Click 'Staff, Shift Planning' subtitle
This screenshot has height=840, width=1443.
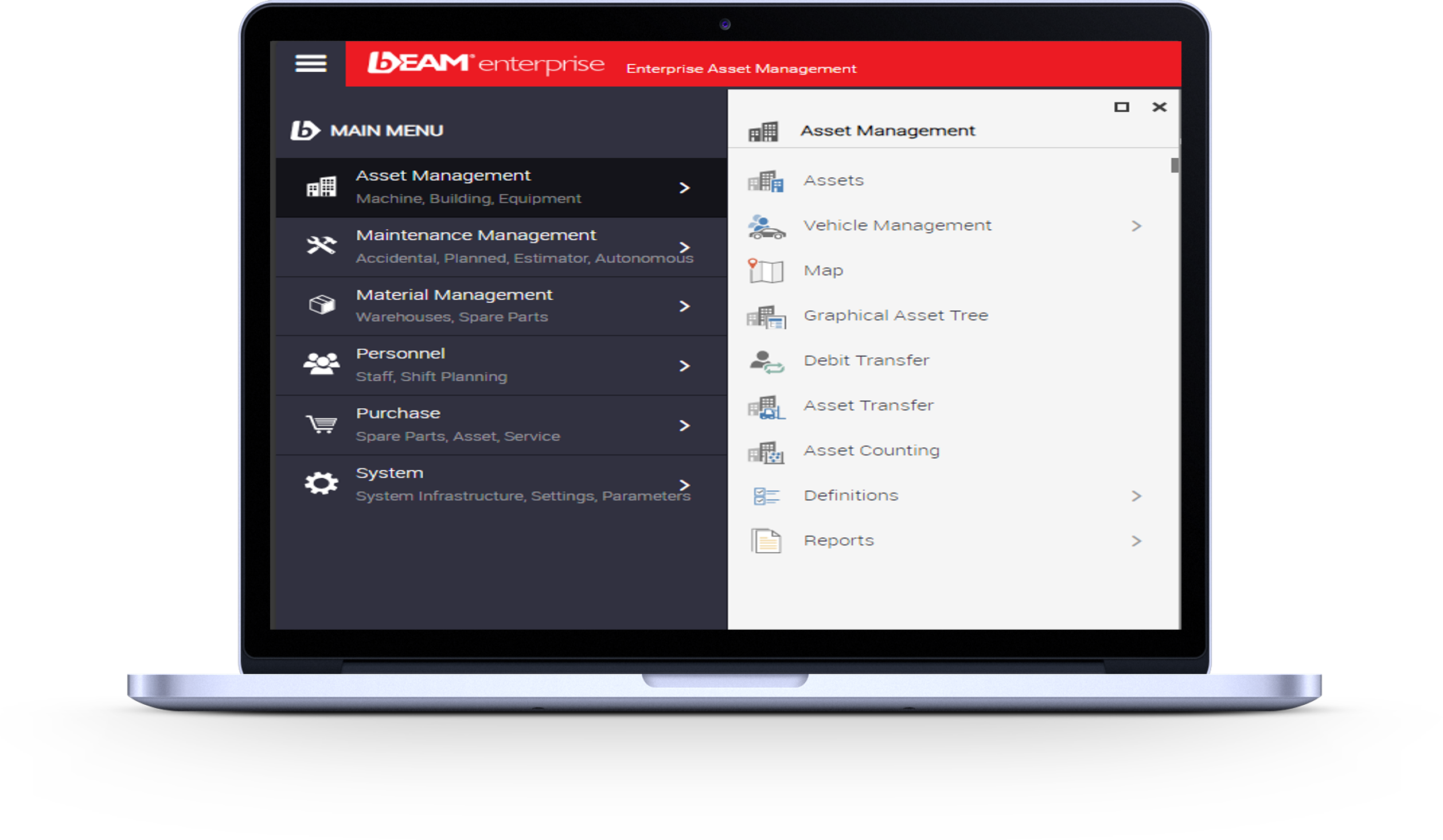coord(431,377)
